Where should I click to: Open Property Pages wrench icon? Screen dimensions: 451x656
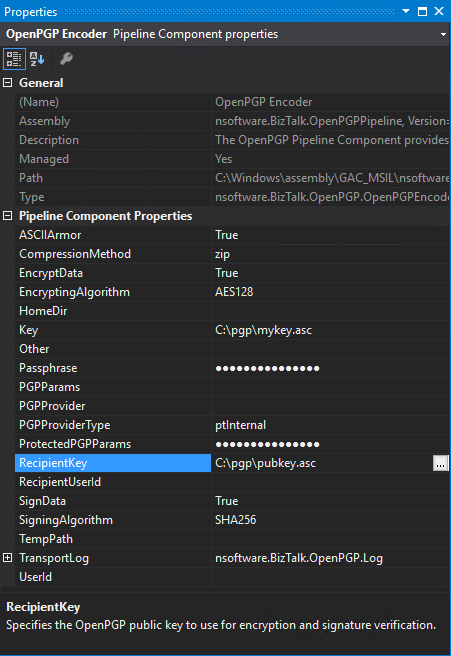point(66,59)
